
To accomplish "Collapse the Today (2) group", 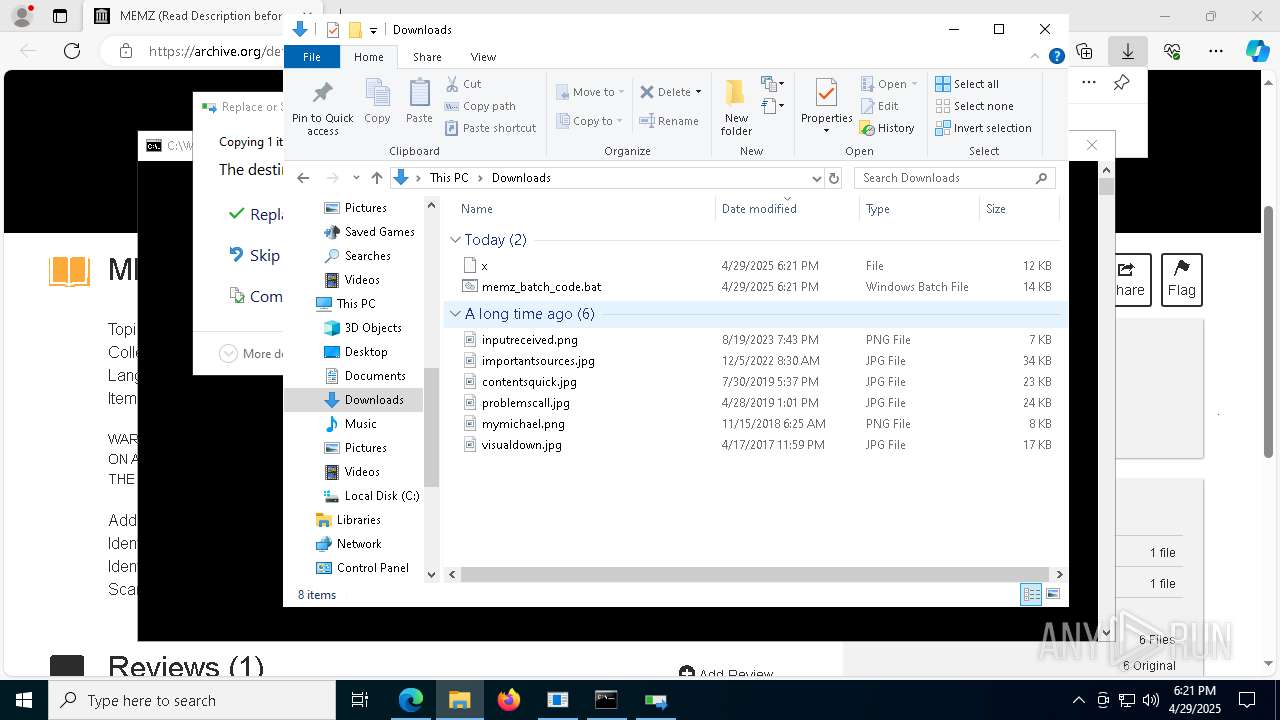I will click(455, 240).
